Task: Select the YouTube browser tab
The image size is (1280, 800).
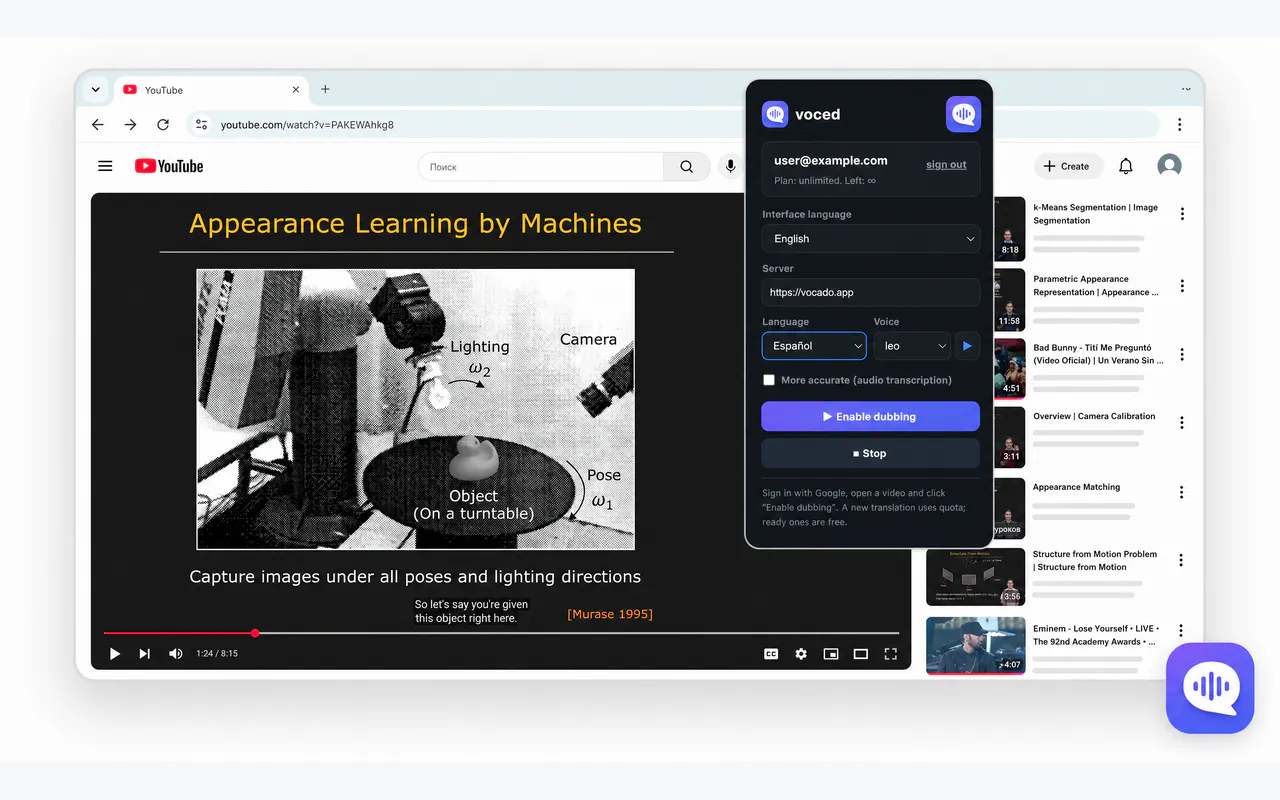Action: (x=212, y=90)
